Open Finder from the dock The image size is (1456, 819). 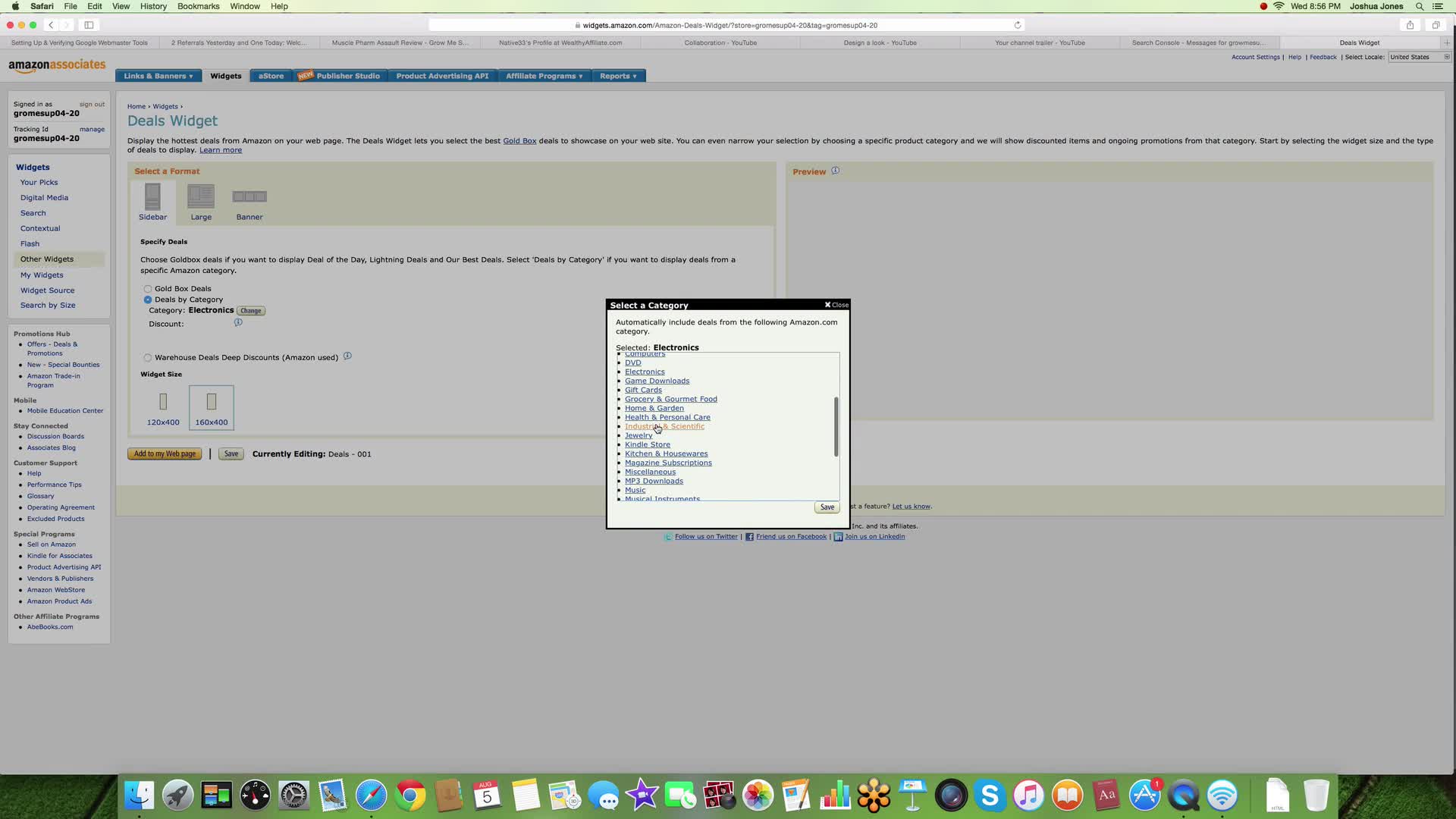point(140,795)
